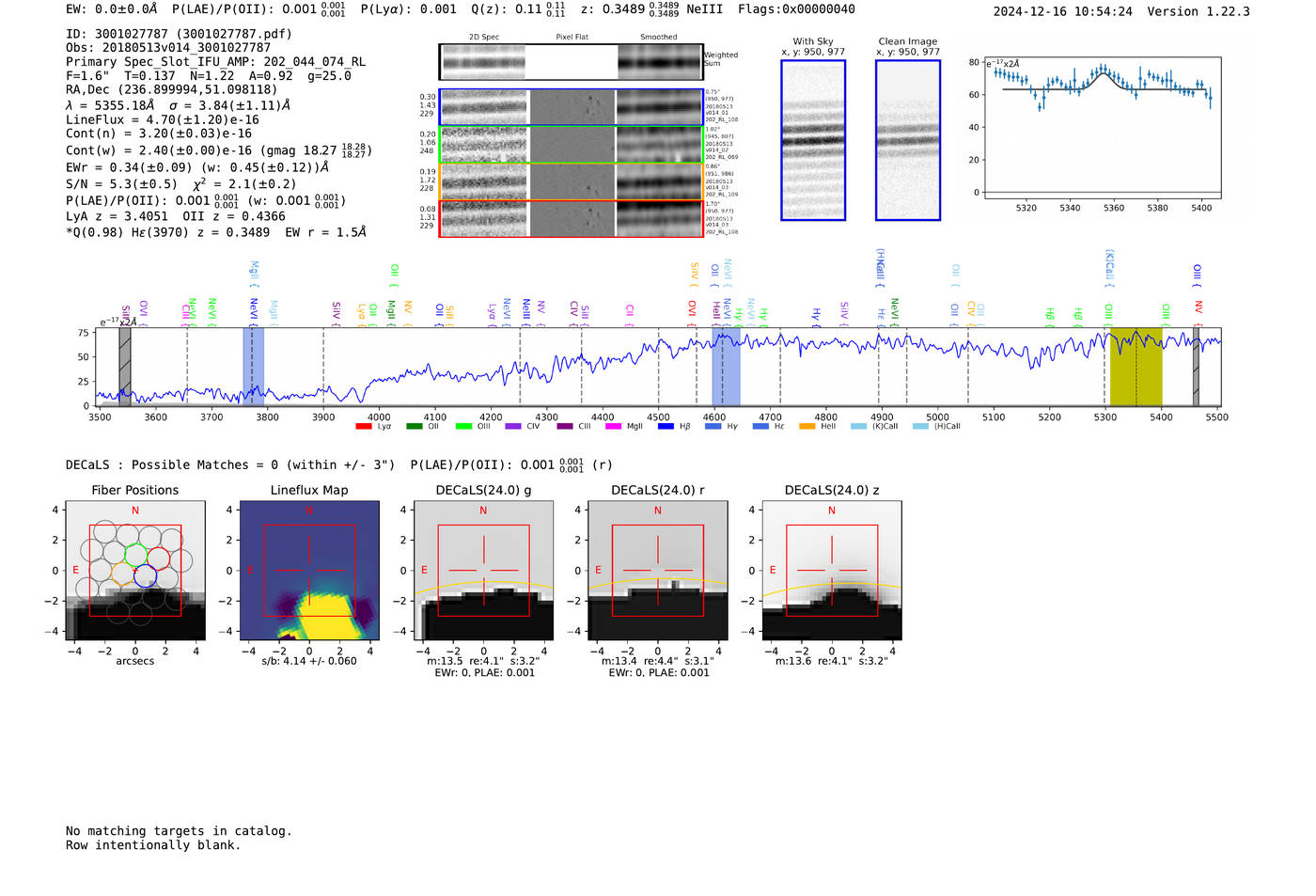Image resolution: width=1316 pixels, height=896 pixels.
Task: Click the yellow highlighted band in spectrum
Action: (1136, 367)
